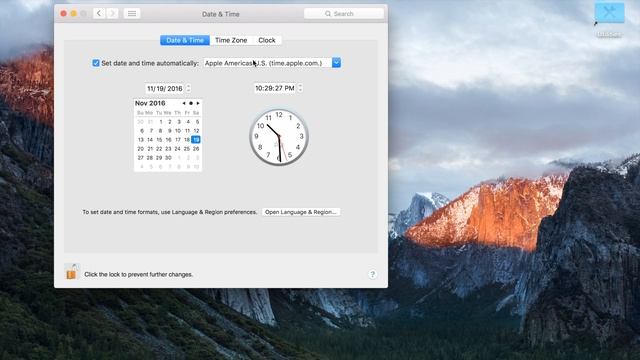Click the date field 11/19/2016

[x=165, y=89]
